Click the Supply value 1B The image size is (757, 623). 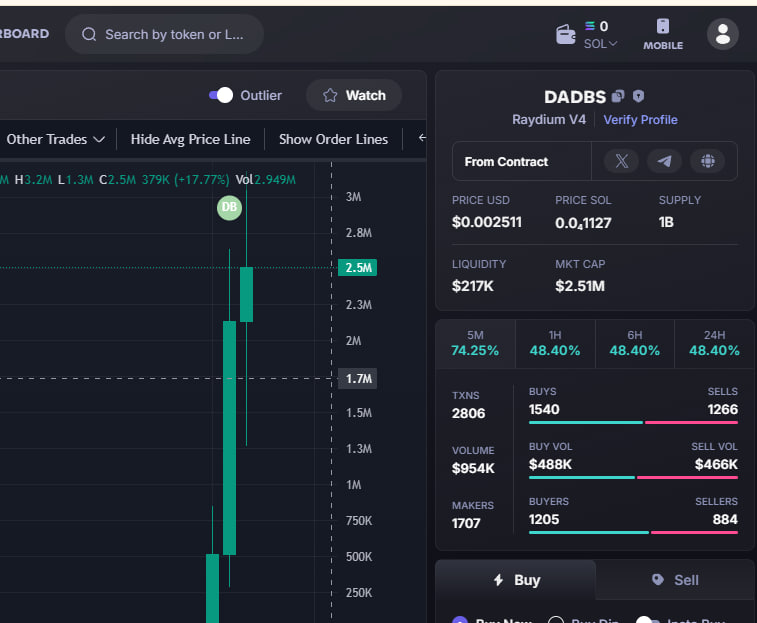(x=666, y=222)
